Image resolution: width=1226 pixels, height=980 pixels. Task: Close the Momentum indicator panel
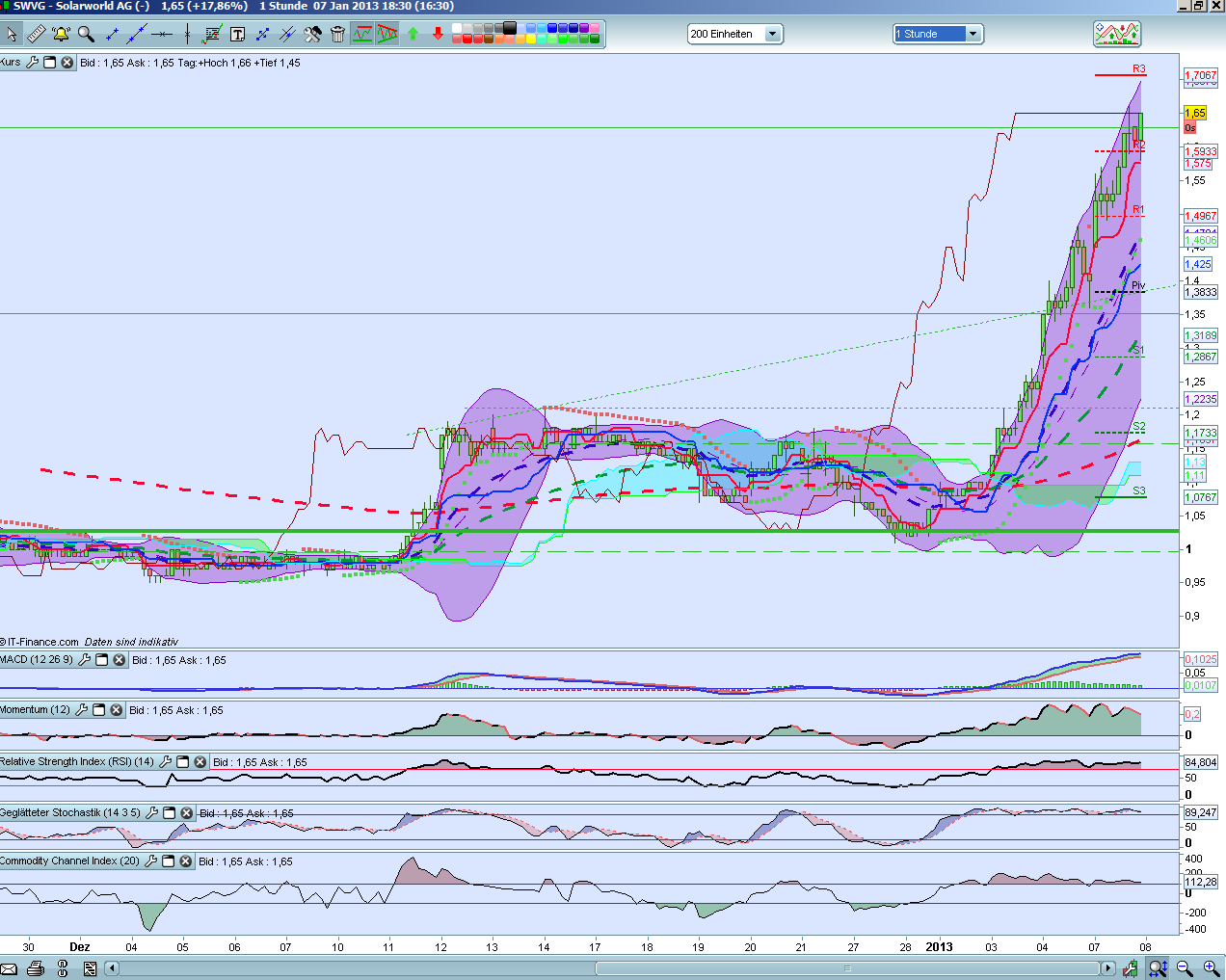pyautogui.click(x=116, y=710)
